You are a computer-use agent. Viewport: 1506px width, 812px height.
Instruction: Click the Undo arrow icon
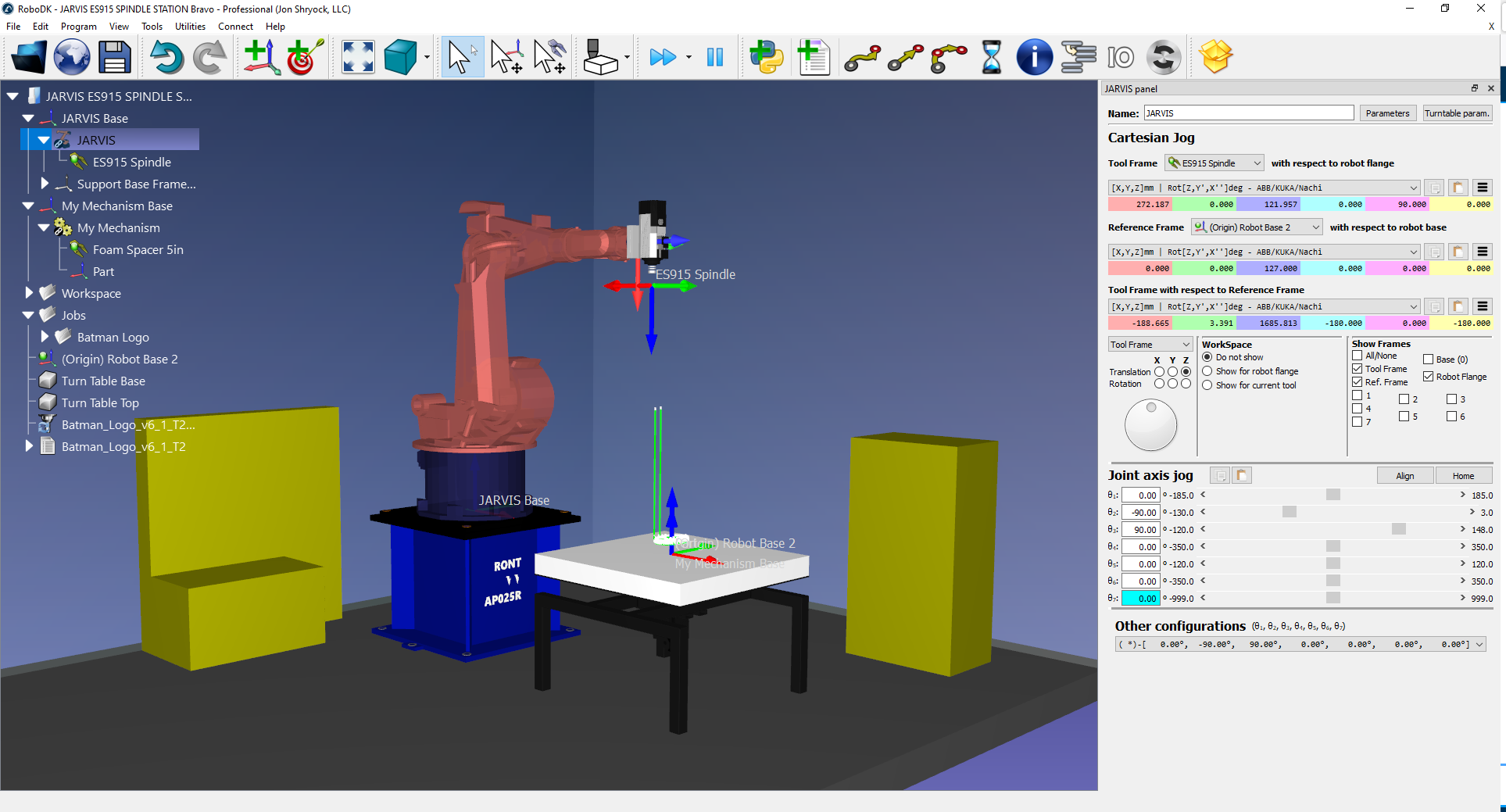[166, 57]
